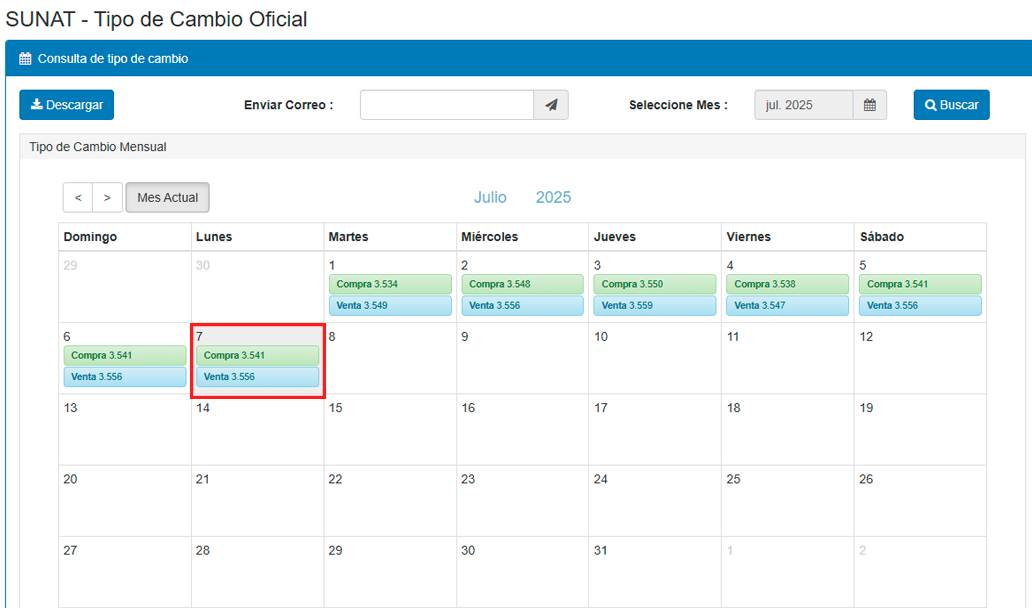Select Venta 3.556 on Lunes 7
1032x608 pixels.
click(x=257, y=376)
